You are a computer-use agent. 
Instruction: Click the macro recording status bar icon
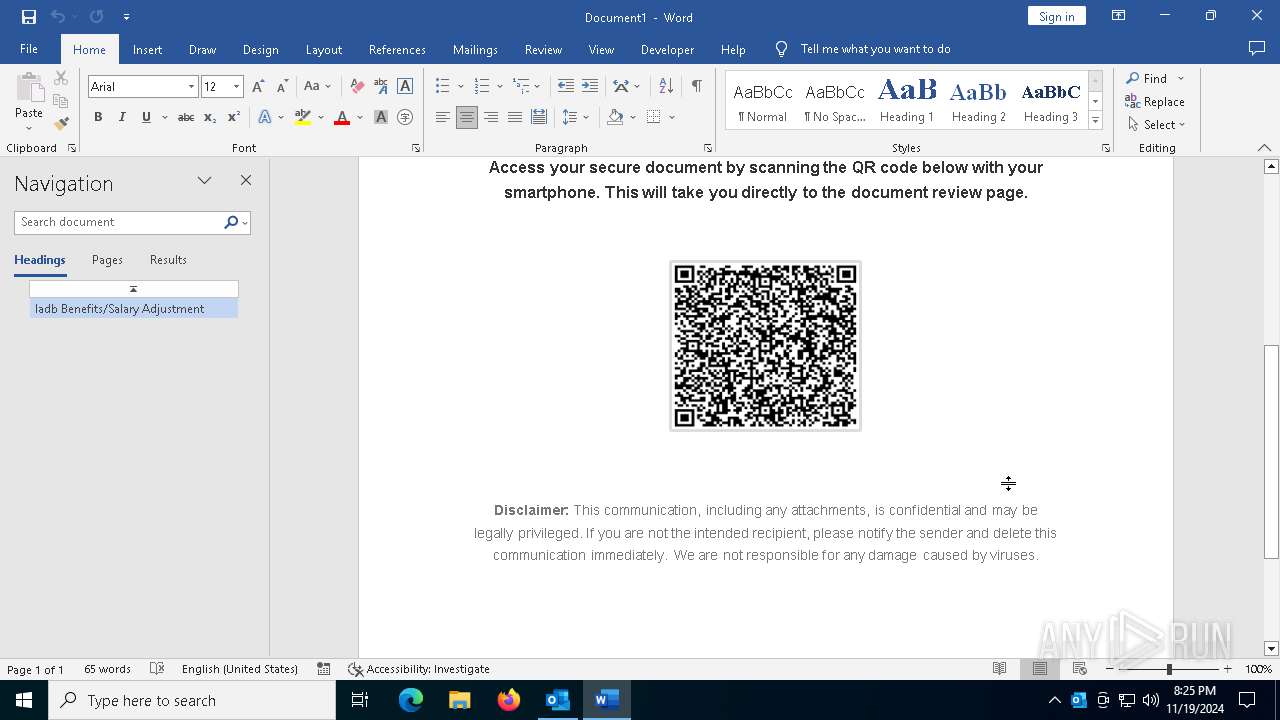(x=324, y=669)
